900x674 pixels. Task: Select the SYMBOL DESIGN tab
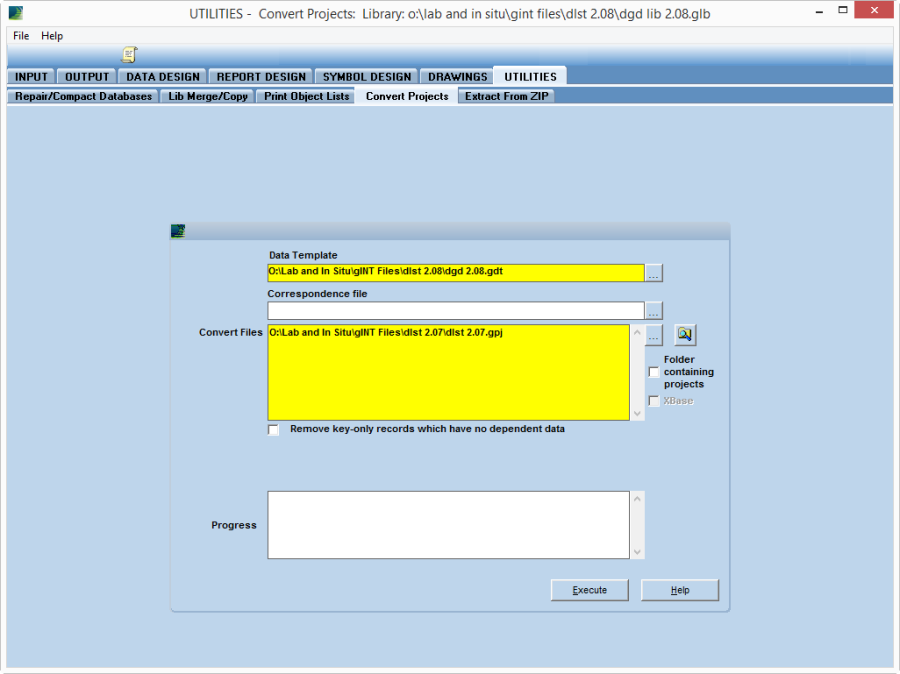coord(367,77)
